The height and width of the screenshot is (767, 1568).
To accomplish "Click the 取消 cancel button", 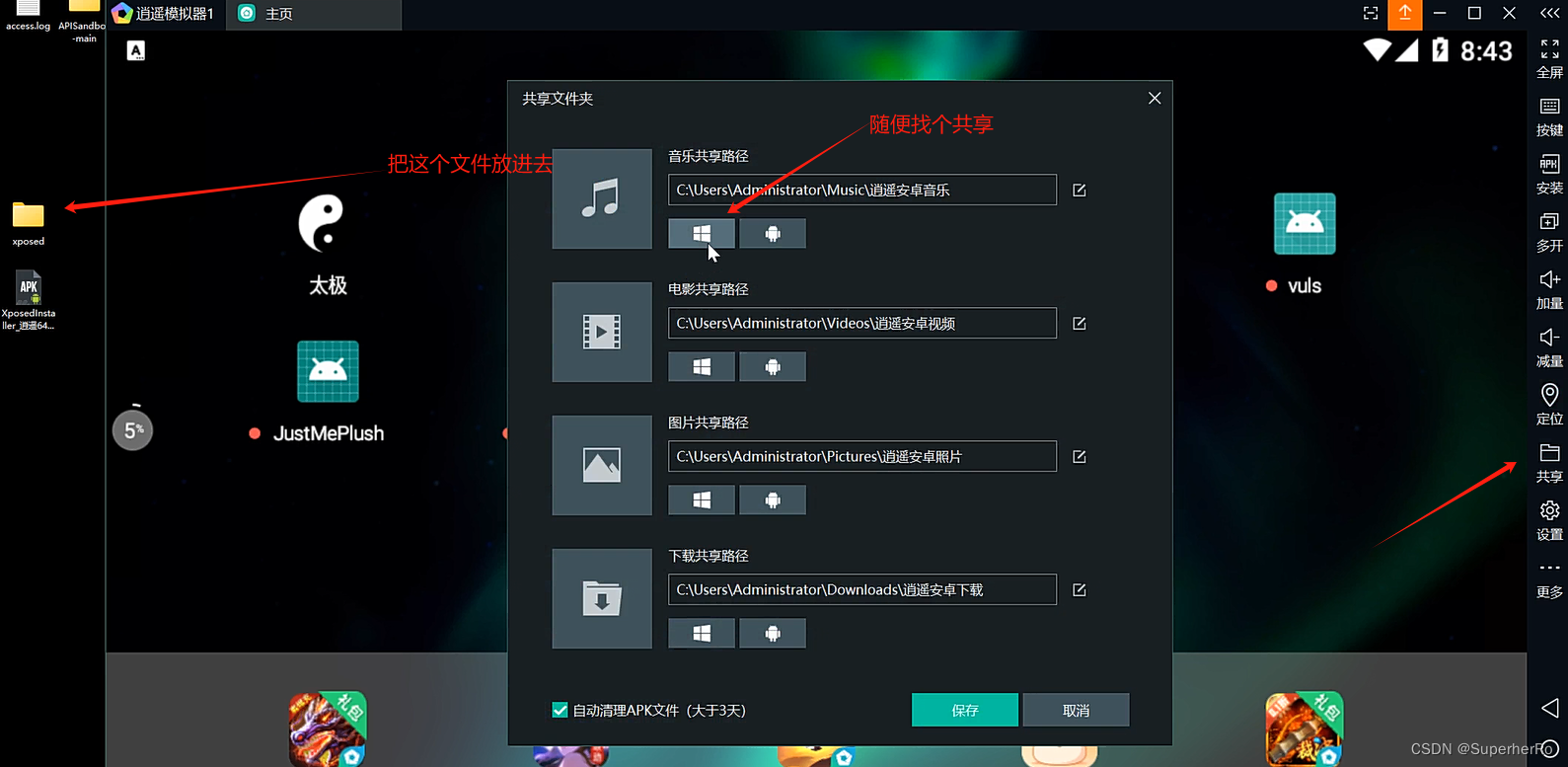I will tap(1076, 710).
